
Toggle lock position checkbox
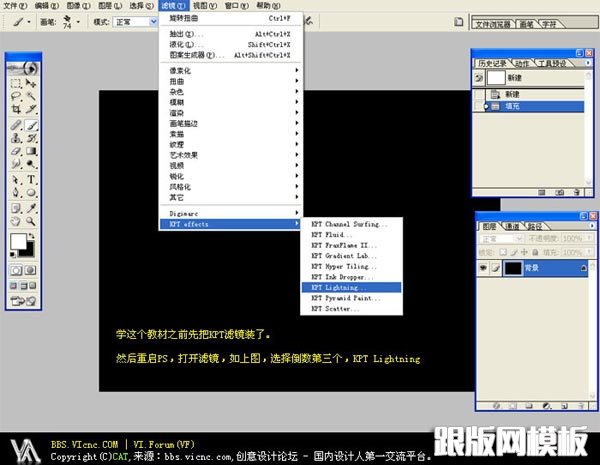pos(524,252)
